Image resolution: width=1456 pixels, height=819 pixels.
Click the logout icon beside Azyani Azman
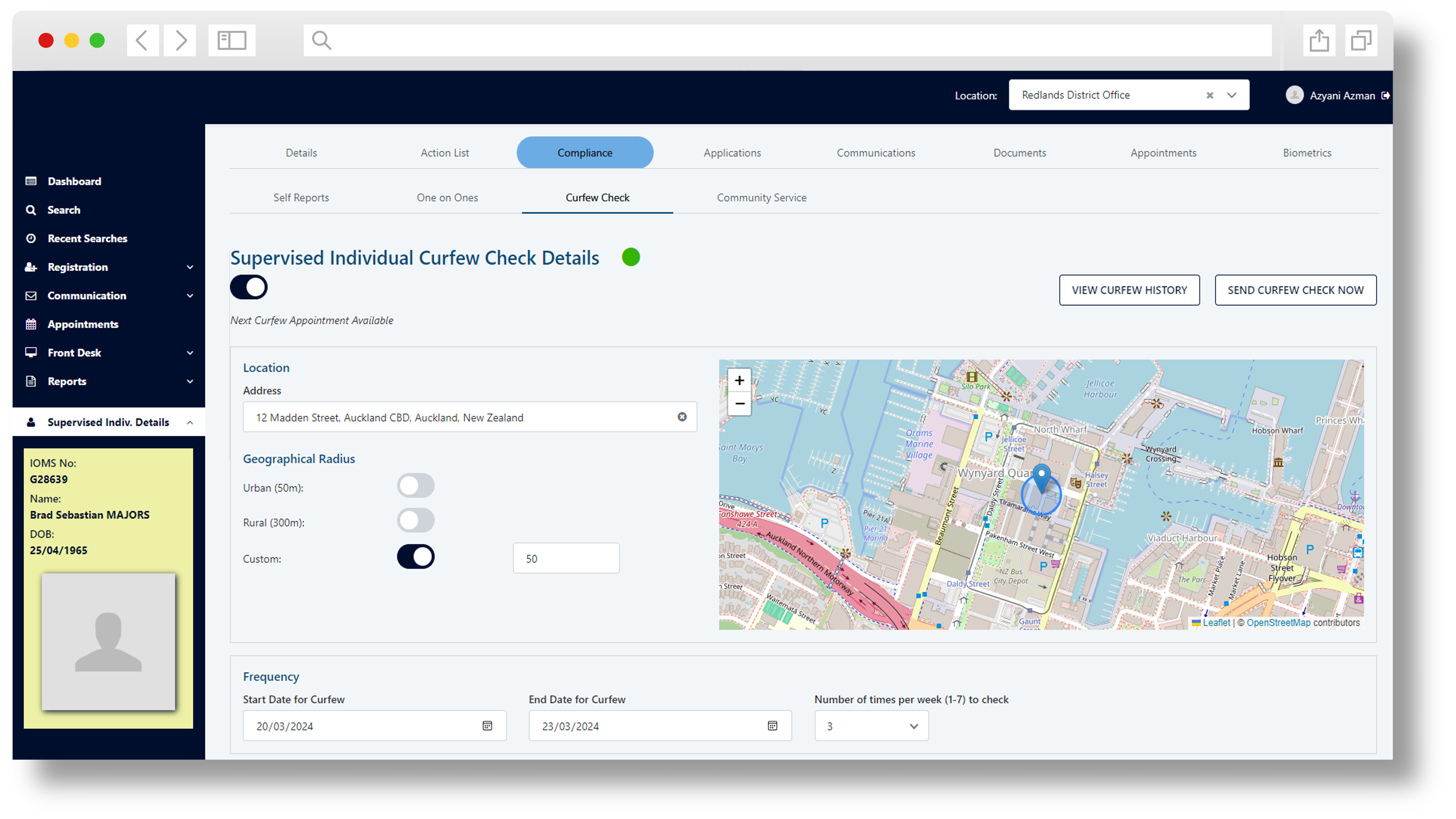[1385, 95]
